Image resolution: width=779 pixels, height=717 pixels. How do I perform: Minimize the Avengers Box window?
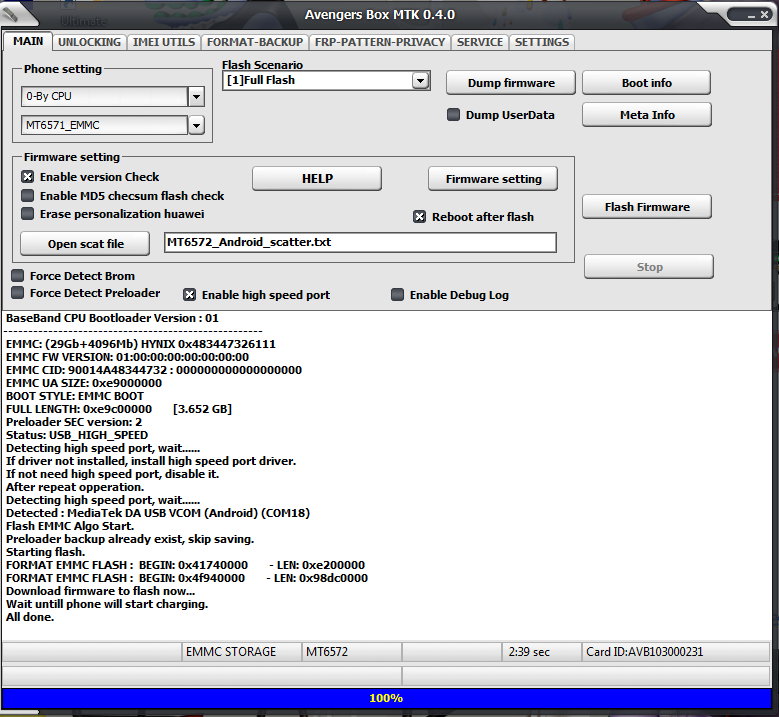pos(751,16)
